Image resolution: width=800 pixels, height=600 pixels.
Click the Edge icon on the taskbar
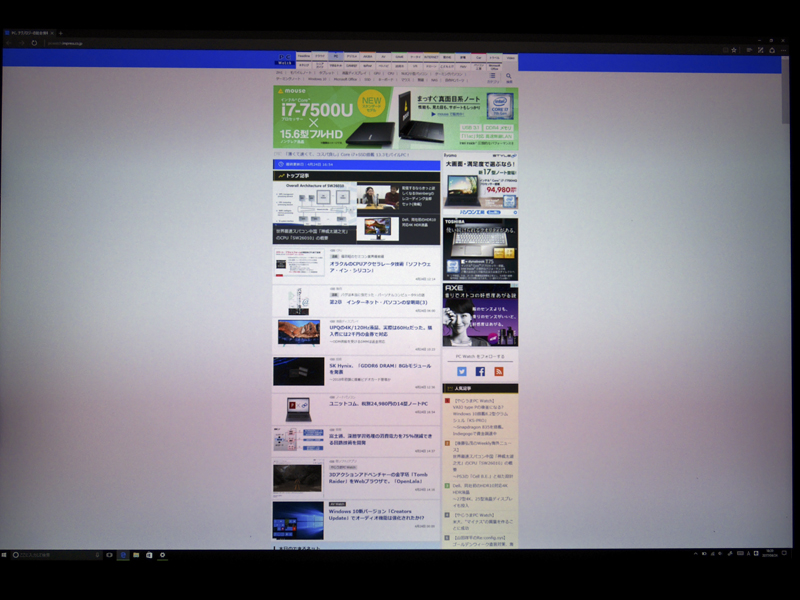123,555
